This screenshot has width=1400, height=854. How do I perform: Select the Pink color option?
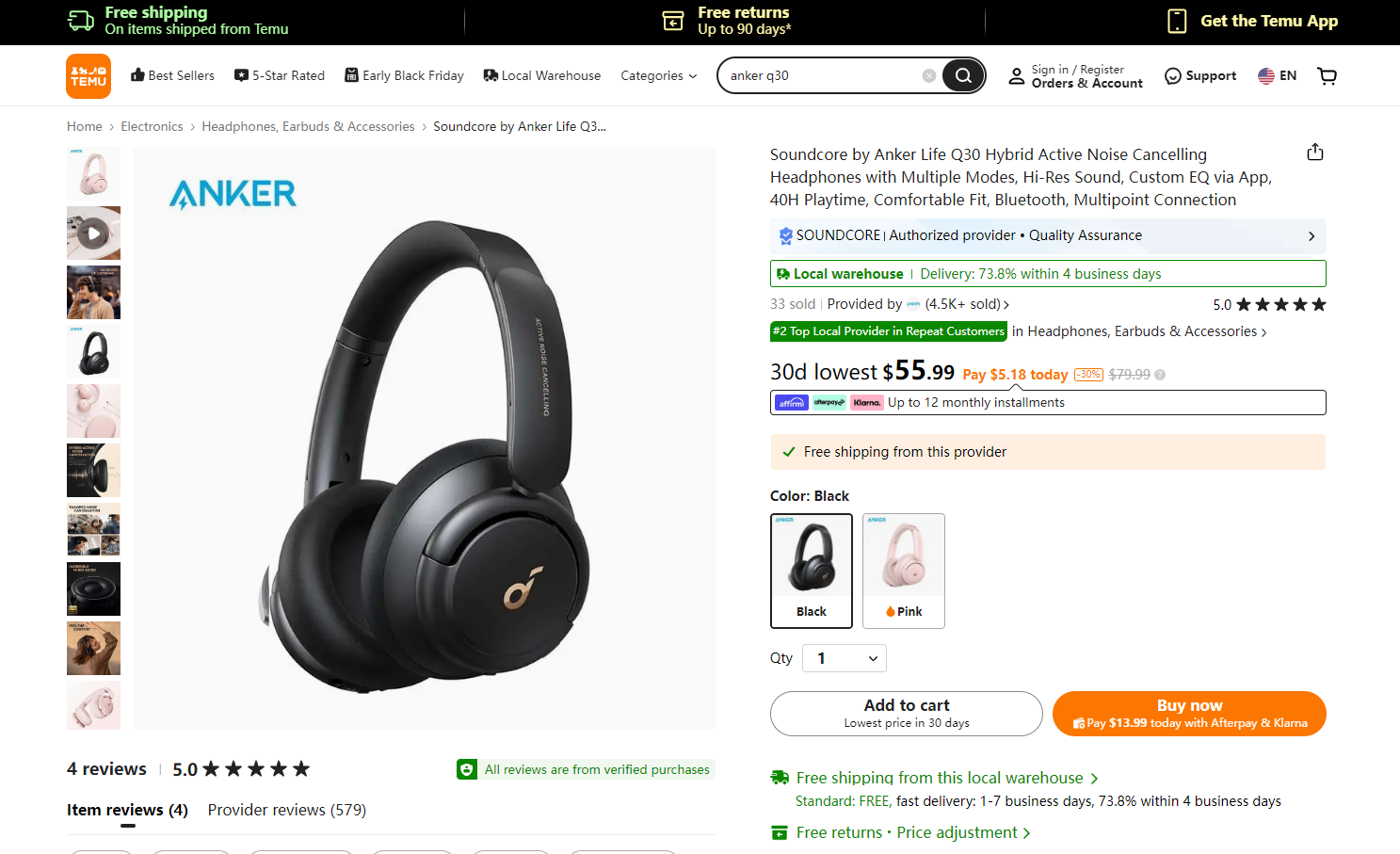tap(904, 571)
